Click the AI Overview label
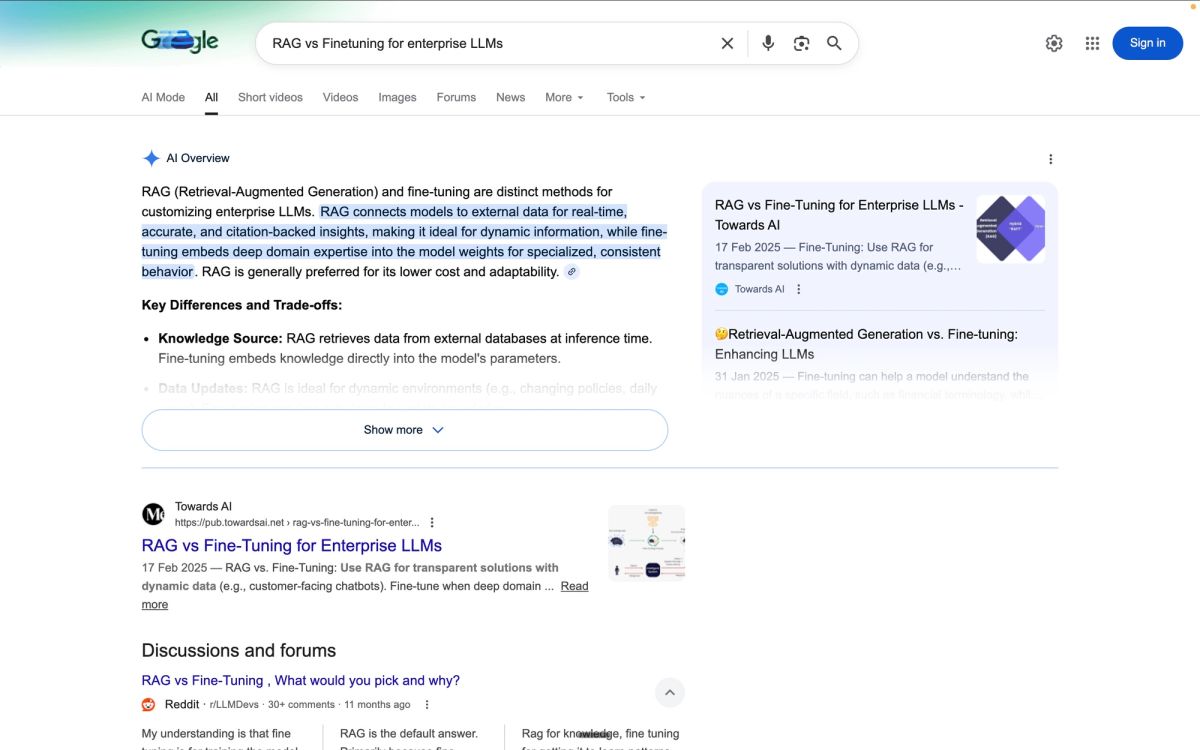The height and width of the screenshot is (750, 1200). pyautogui.click(x=198, y=158)
